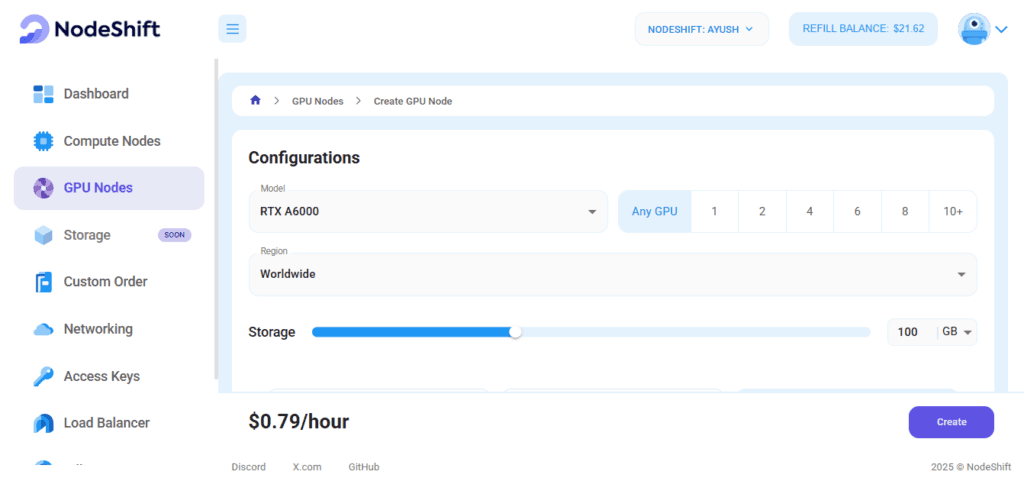Click the SOON badge beside Storage
This screenshot has width=1024, height=481.
click(x=174, y=236)
